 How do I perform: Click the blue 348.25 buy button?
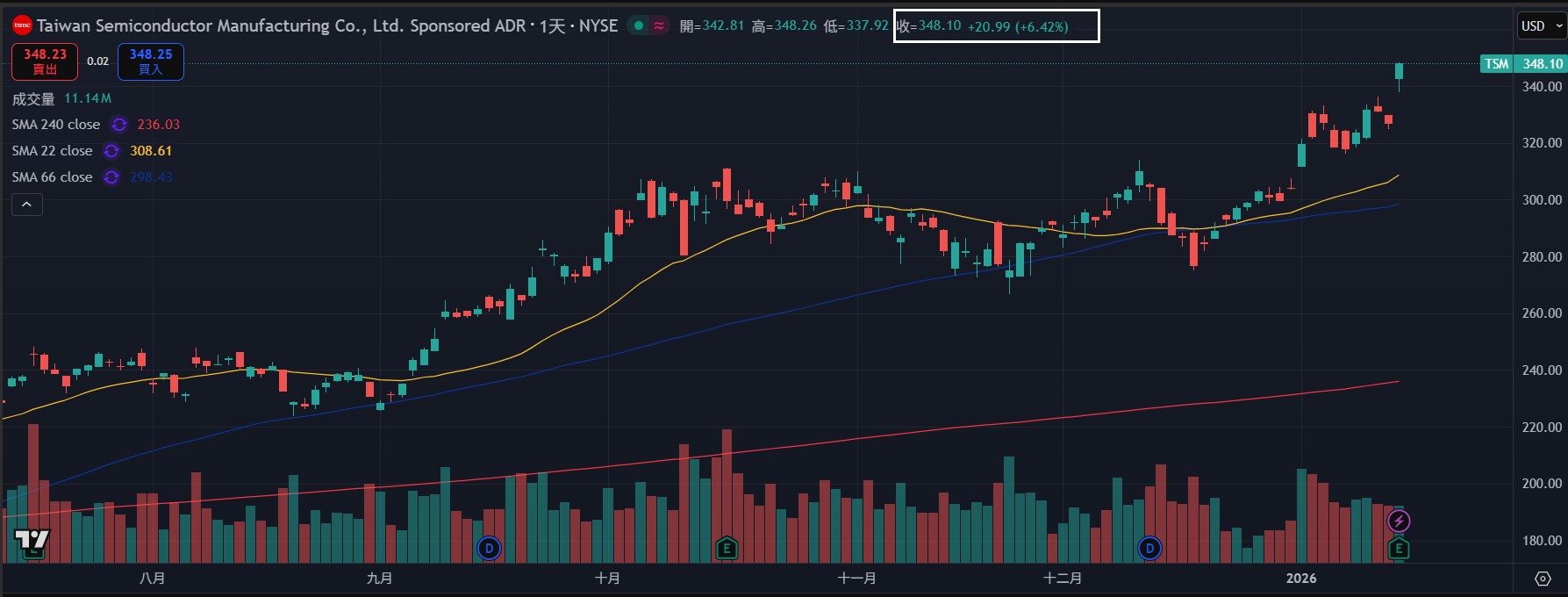click(151, 61)
